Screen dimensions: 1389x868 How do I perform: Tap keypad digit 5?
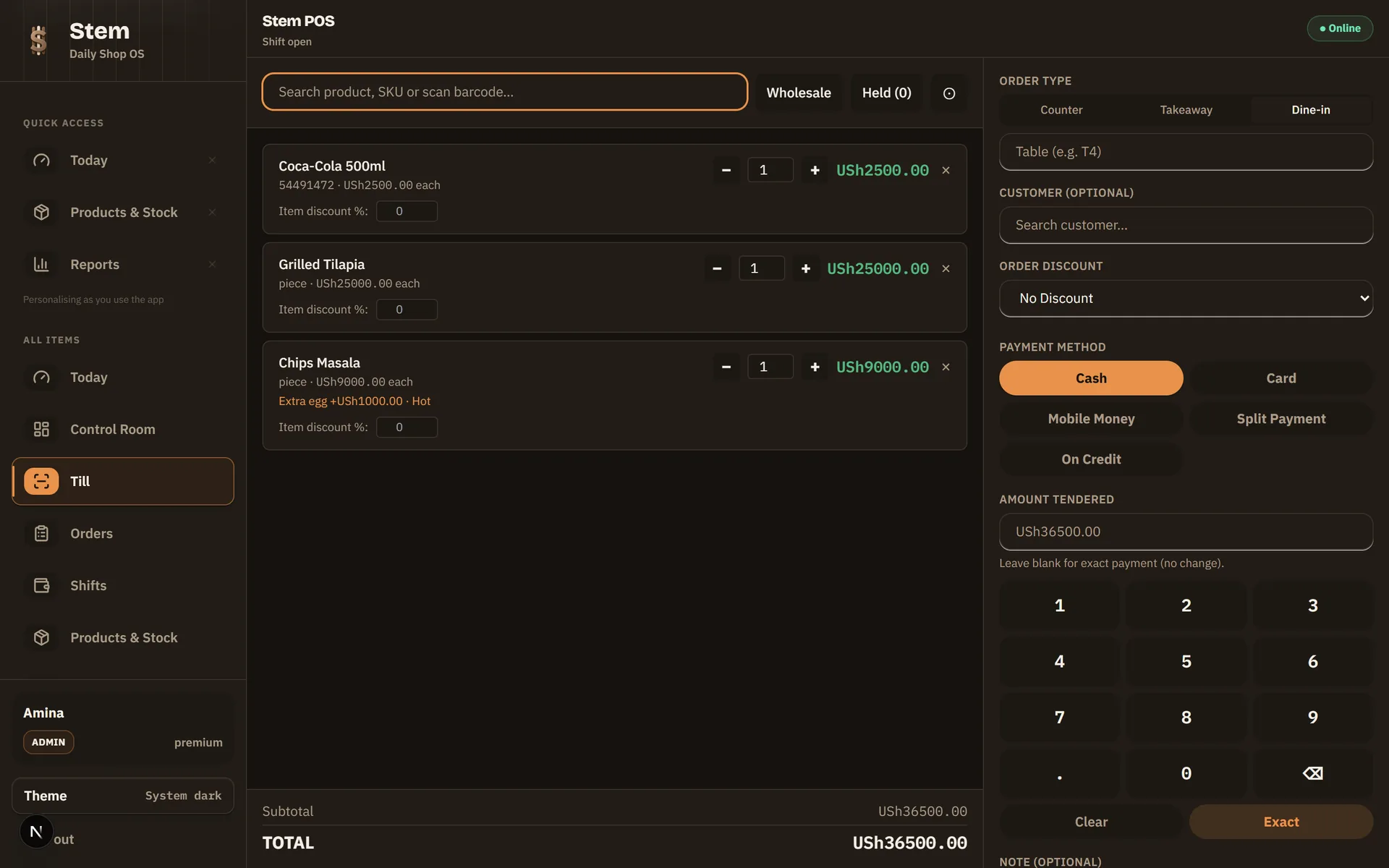(x=1186, y=661)
